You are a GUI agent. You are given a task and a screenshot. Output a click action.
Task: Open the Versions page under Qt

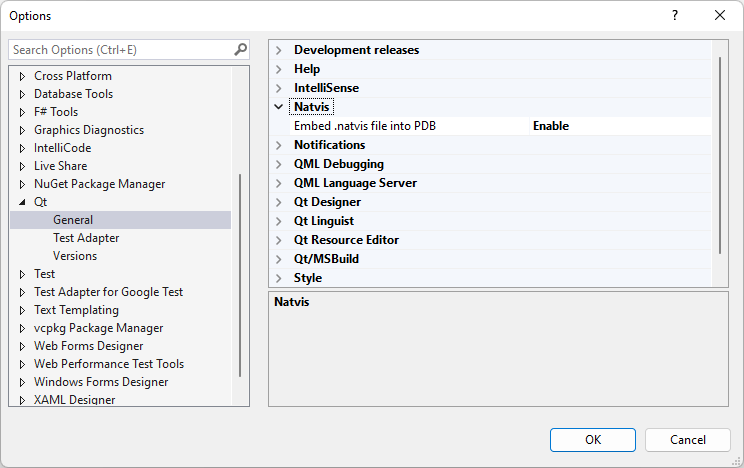click(x=75, y=256)
